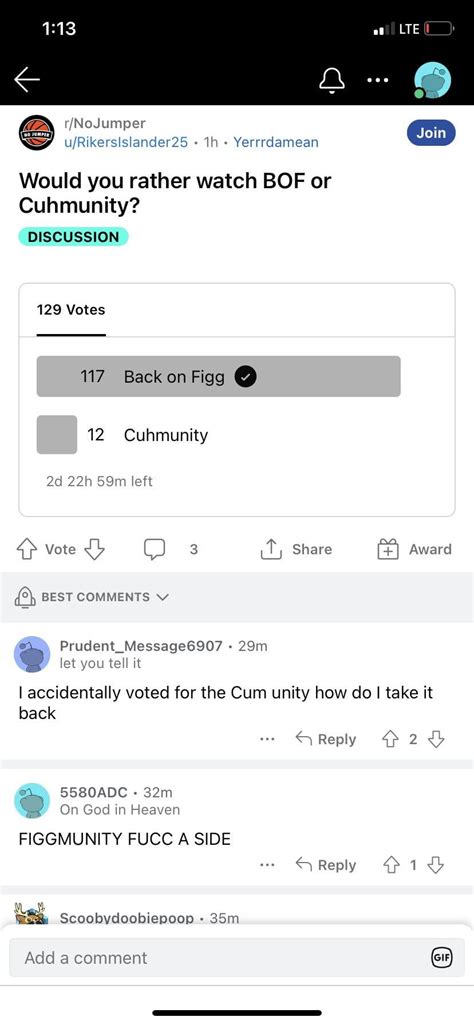Tap the back arrow icon
This screenshot has width=474, height=1025.
27,80
